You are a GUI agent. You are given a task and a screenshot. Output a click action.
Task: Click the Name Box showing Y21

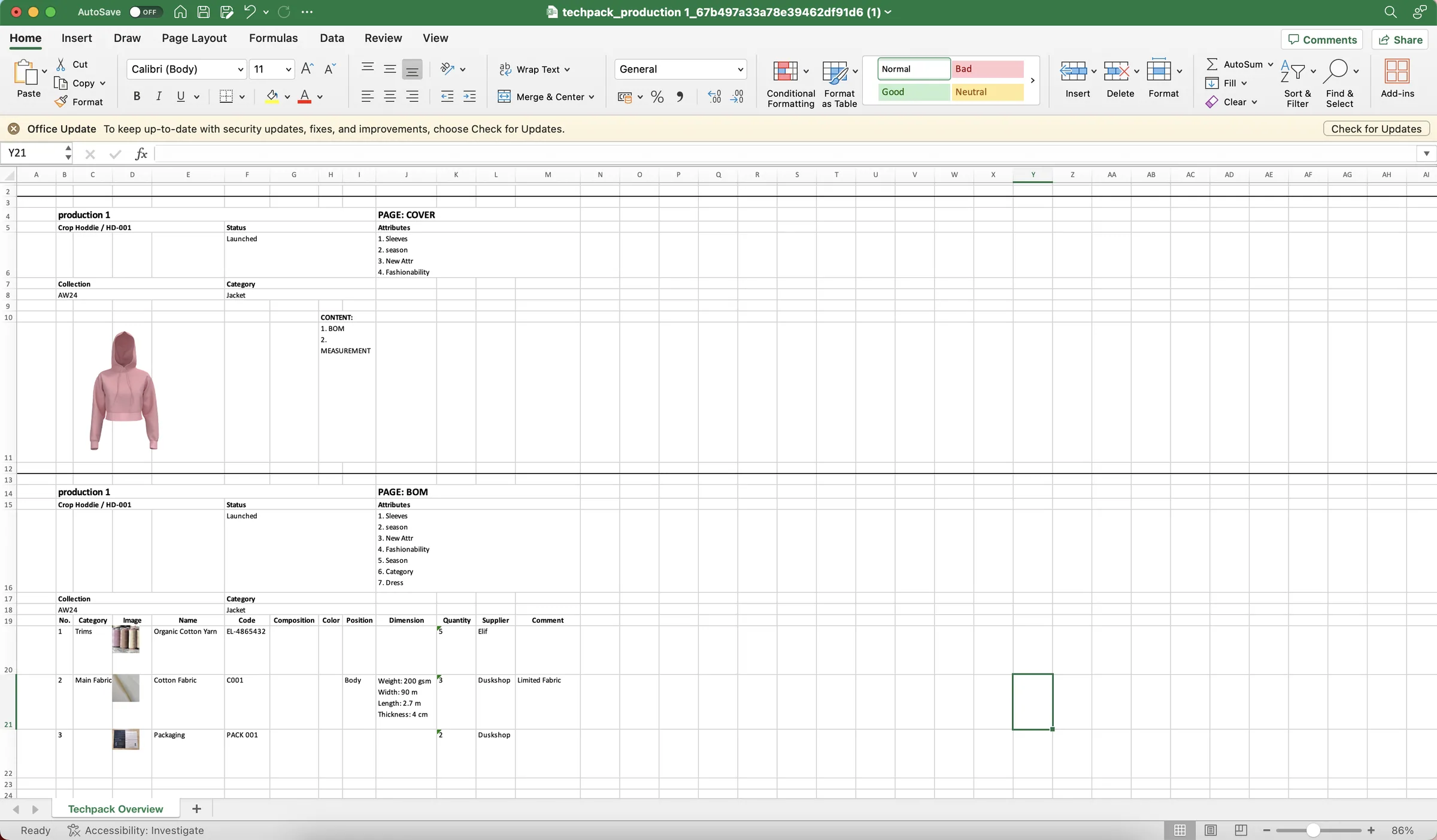(33, 153)
